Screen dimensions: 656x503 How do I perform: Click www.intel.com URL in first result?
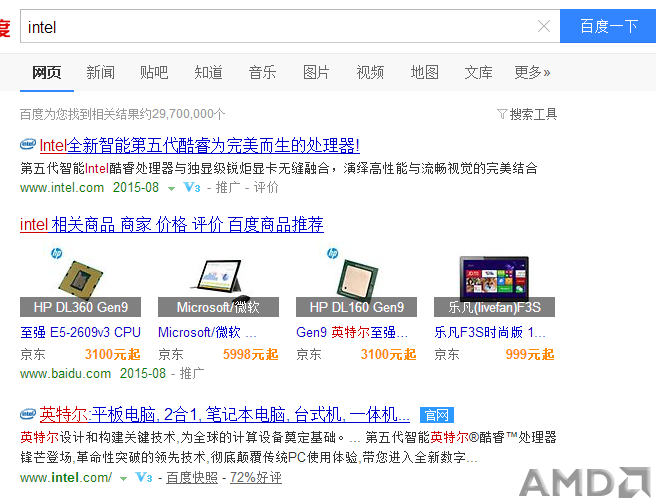pyautogui.click(x=62, y=187)
